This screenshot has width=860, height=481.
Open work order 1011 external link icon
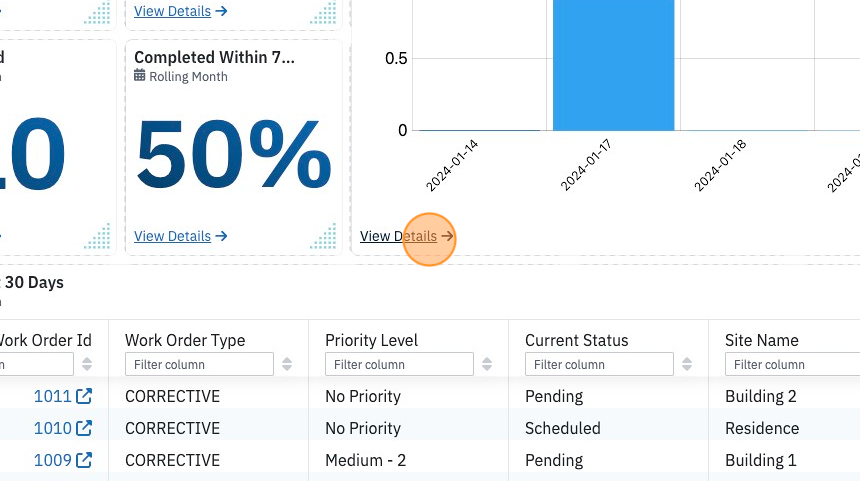click(84, 396)
